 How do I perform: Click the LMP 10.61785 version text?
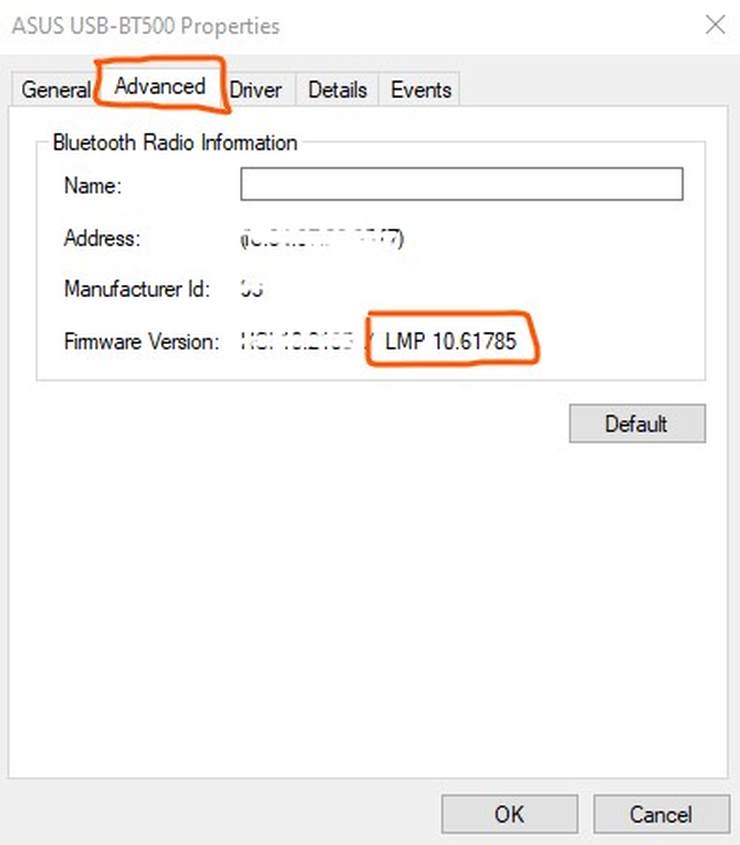coord(450,342)
